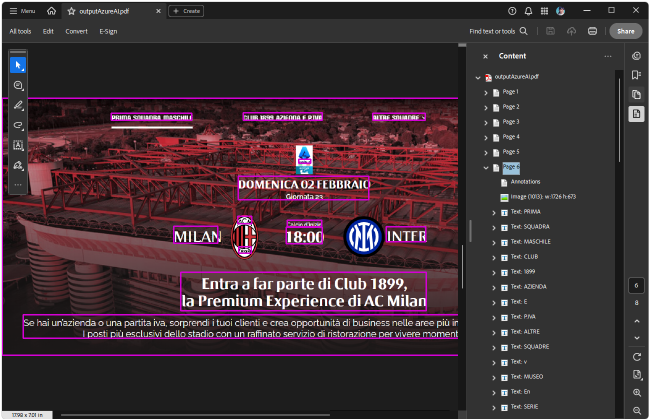
Task: Expand Page 4 in Content tree
Action: click(486, 138)
